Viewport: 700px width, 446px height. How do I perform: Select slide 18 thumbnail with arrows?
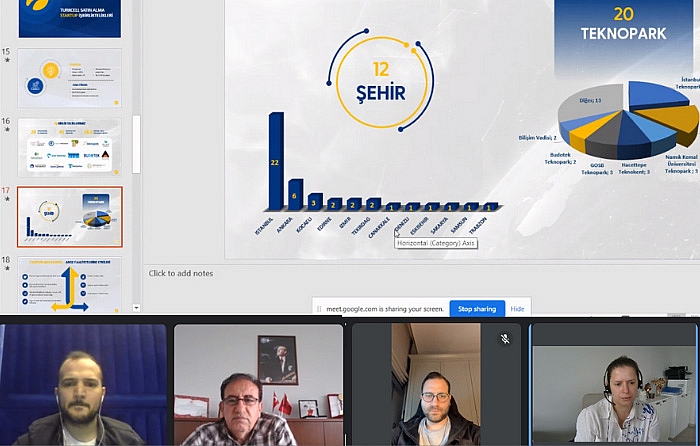click(x=70, y=284)
